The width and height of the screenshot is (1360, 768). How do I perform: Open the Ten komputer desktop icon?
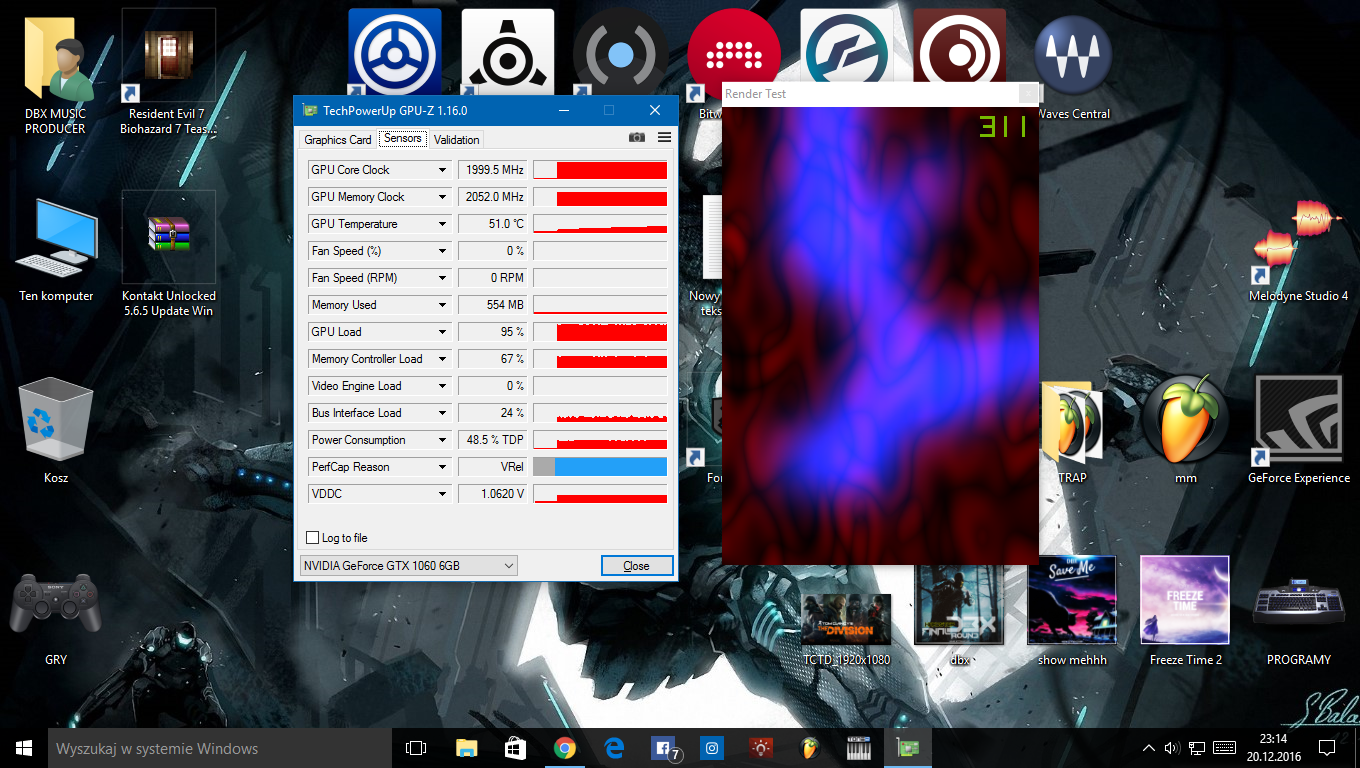(x=56, y=249)
